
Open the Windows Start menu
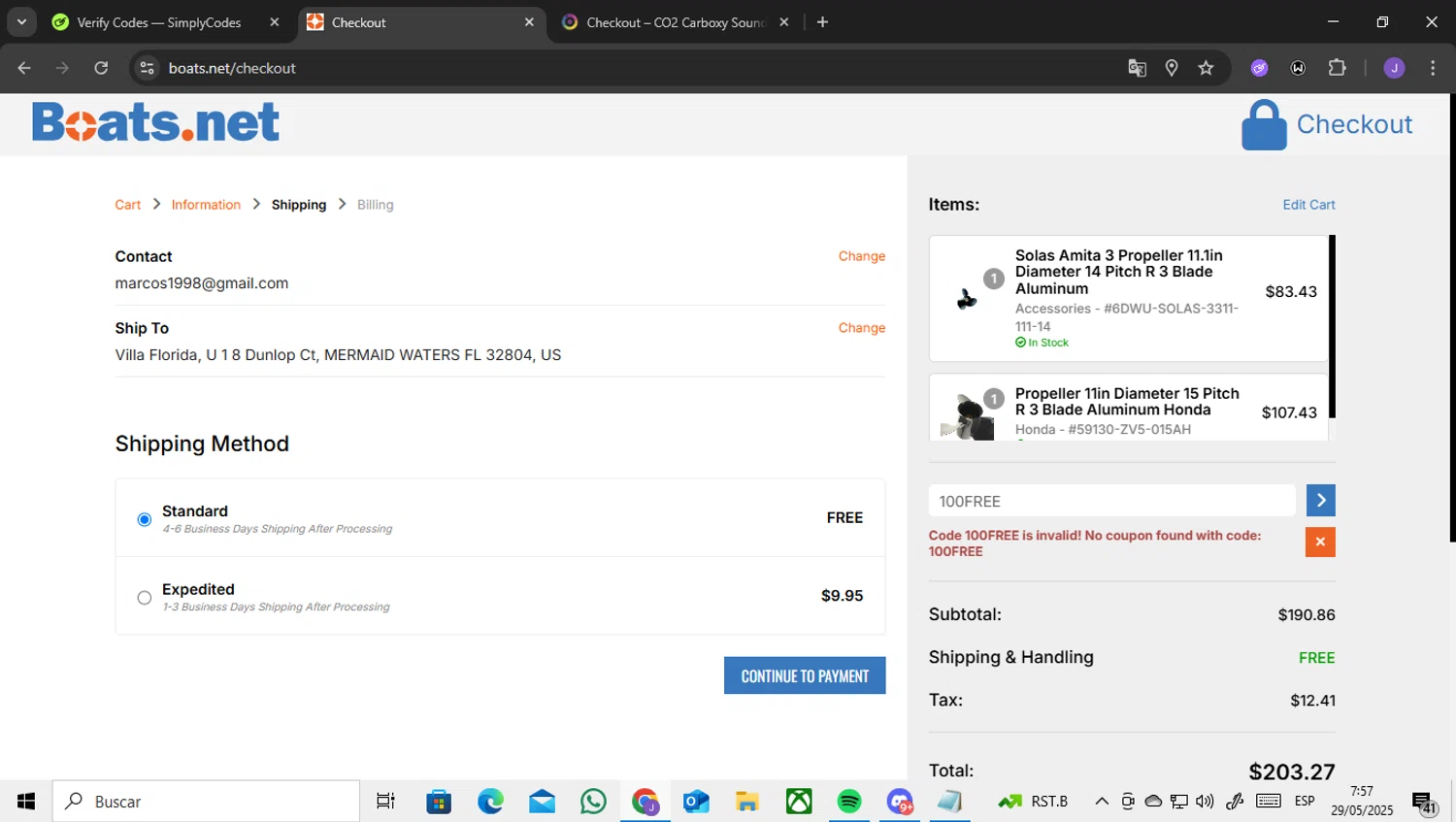[26, 802]
